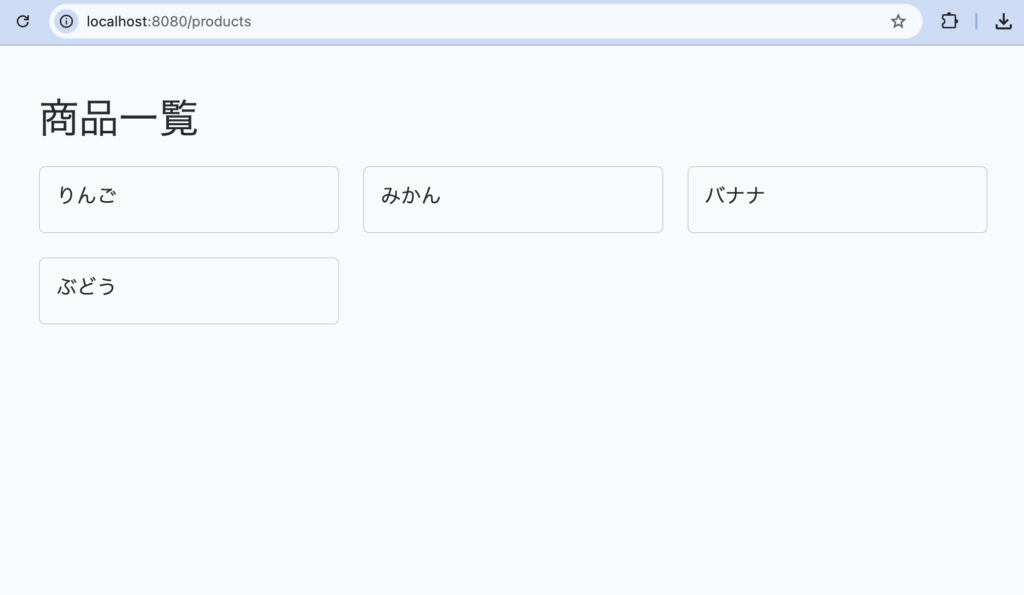Open the Extensions puzzle menu
This screenshot has height=595, width=1024.
[x=949, y=22]
